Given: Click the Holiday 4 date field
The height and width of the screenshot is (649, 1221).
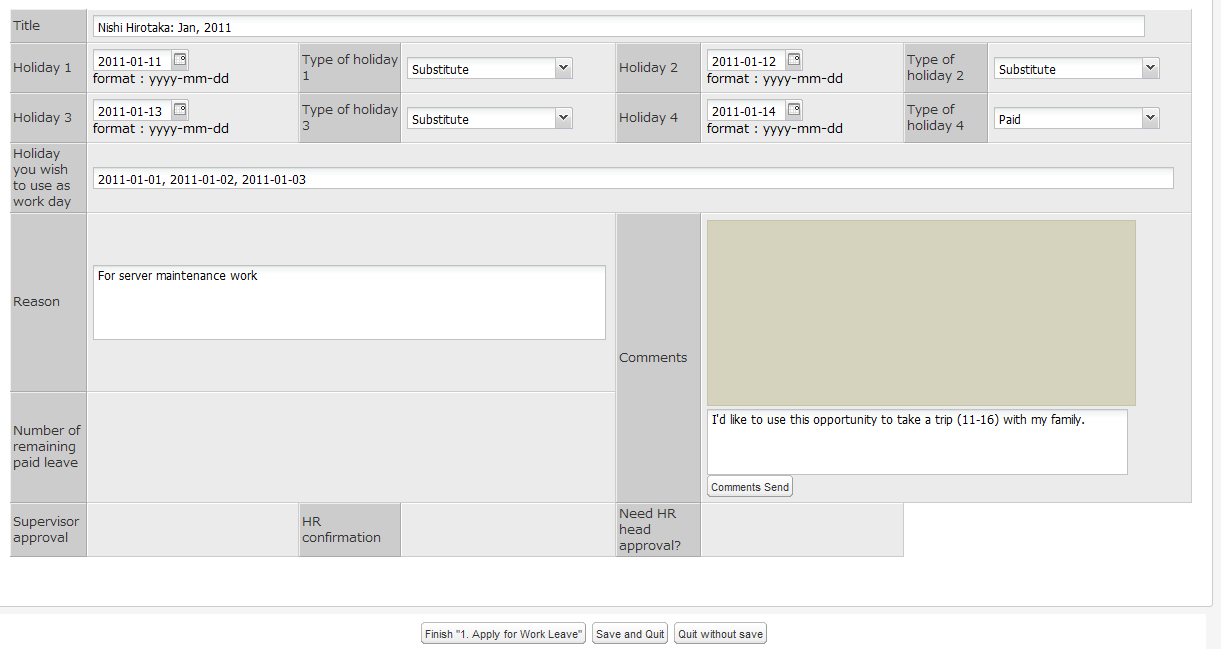Looking at the screenshot, I should click(x=744, y=110).
